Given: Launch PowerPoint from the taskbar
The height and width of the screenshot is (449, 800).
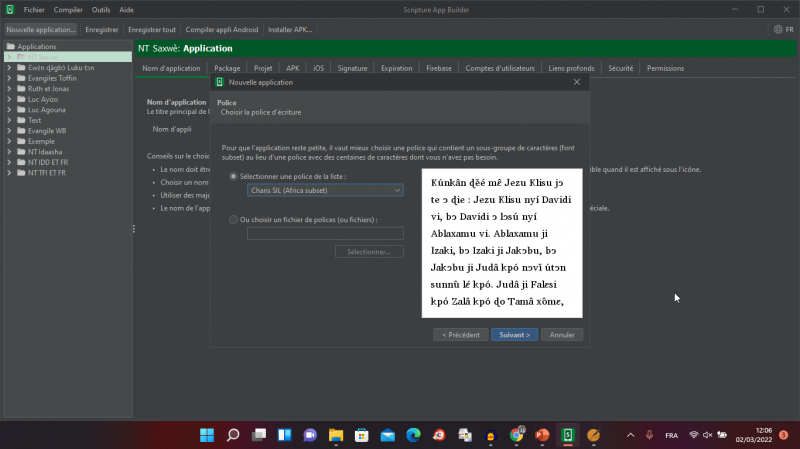Looking at the screenshot, I should pyautogui.click(x=542, y=435).
